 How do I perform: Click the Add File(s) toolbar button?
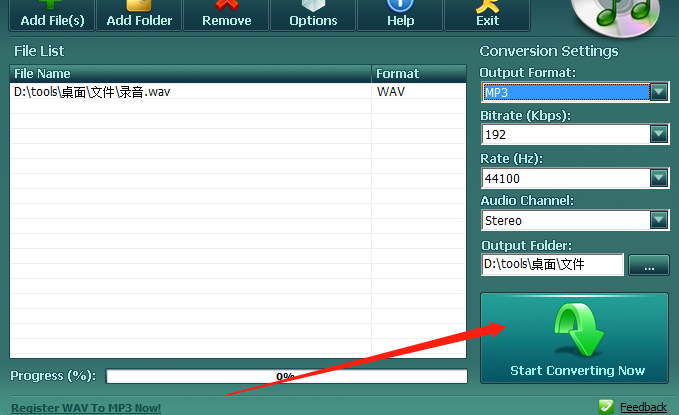click(52, 15)
